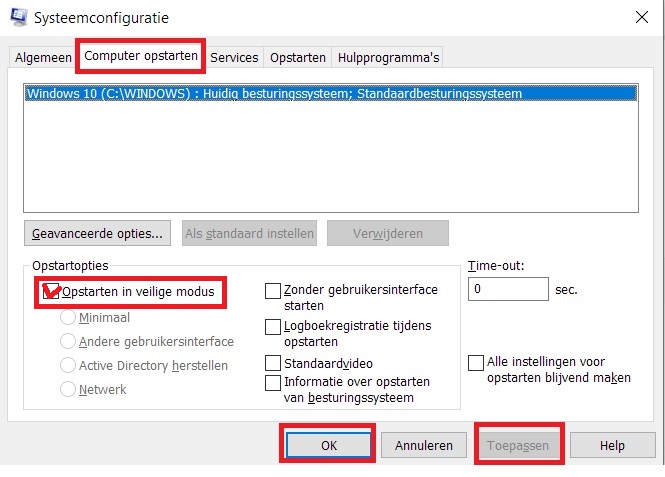Image resolution: width=665 pixels, height=477 pixels.
Task: Toggle Opstarten in veilige modus checkbox
Action: point(50,292)
